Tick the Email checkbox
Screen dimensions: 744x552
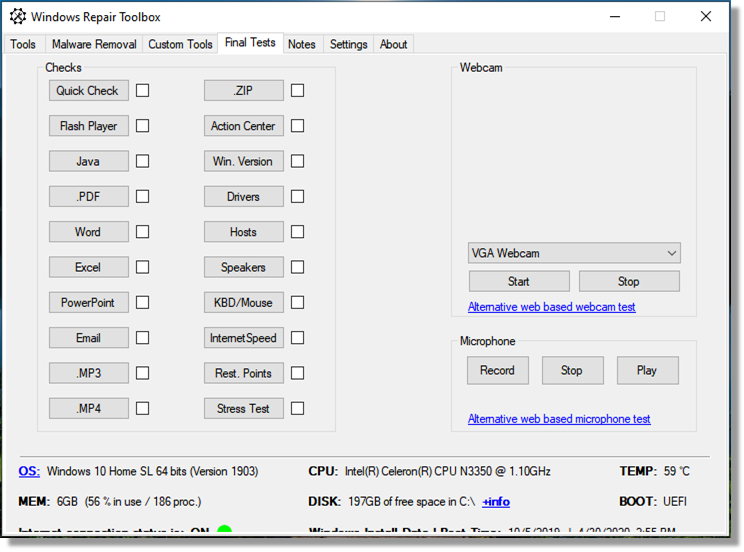point(142,338)
